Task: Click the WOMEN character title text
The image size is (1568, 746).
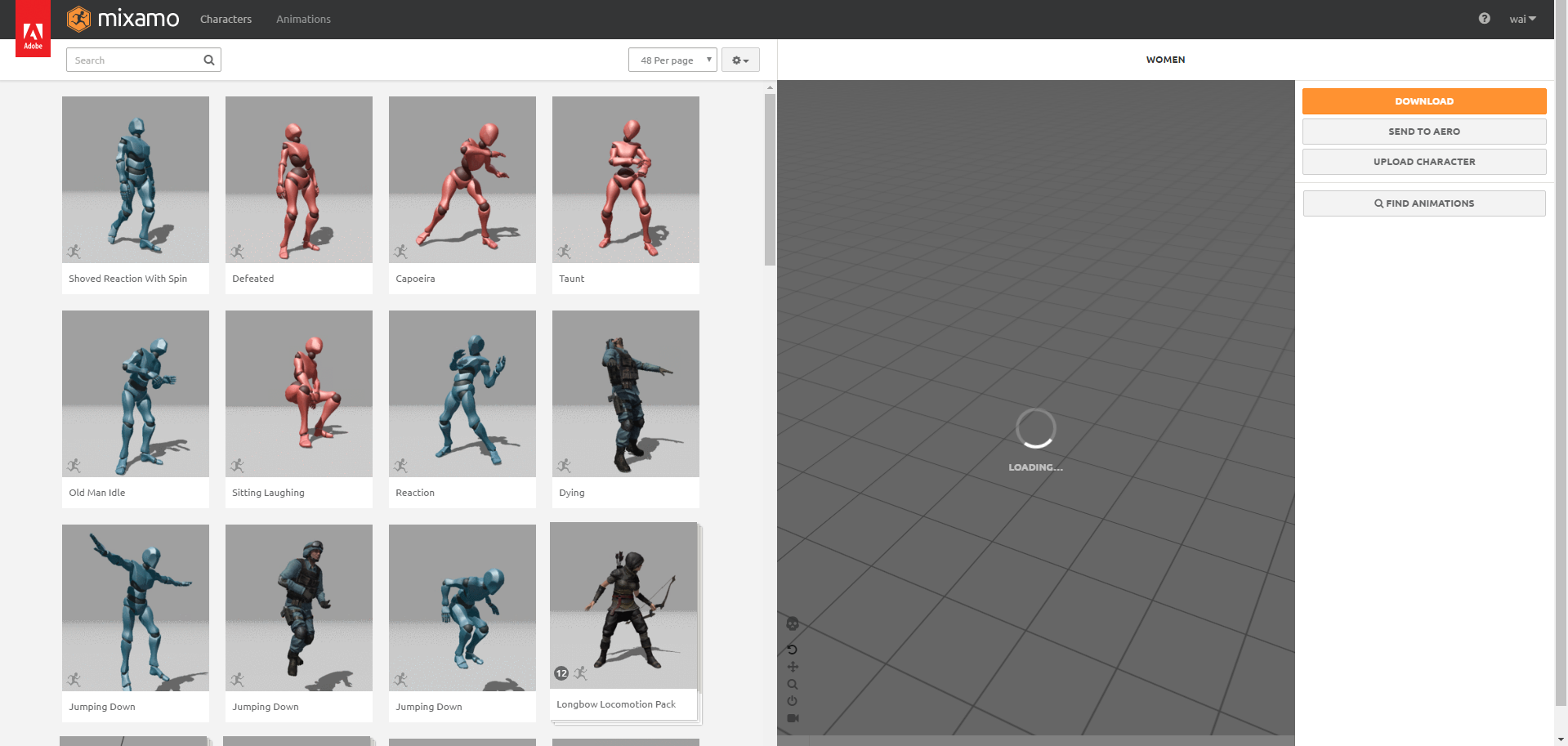Action: [x=1165, y=60]
